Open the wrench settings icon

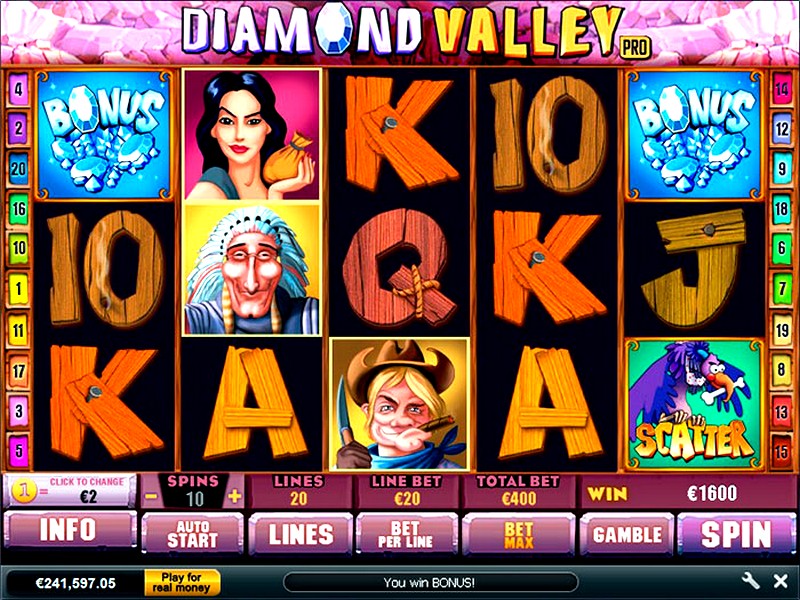tap(750, 581)
